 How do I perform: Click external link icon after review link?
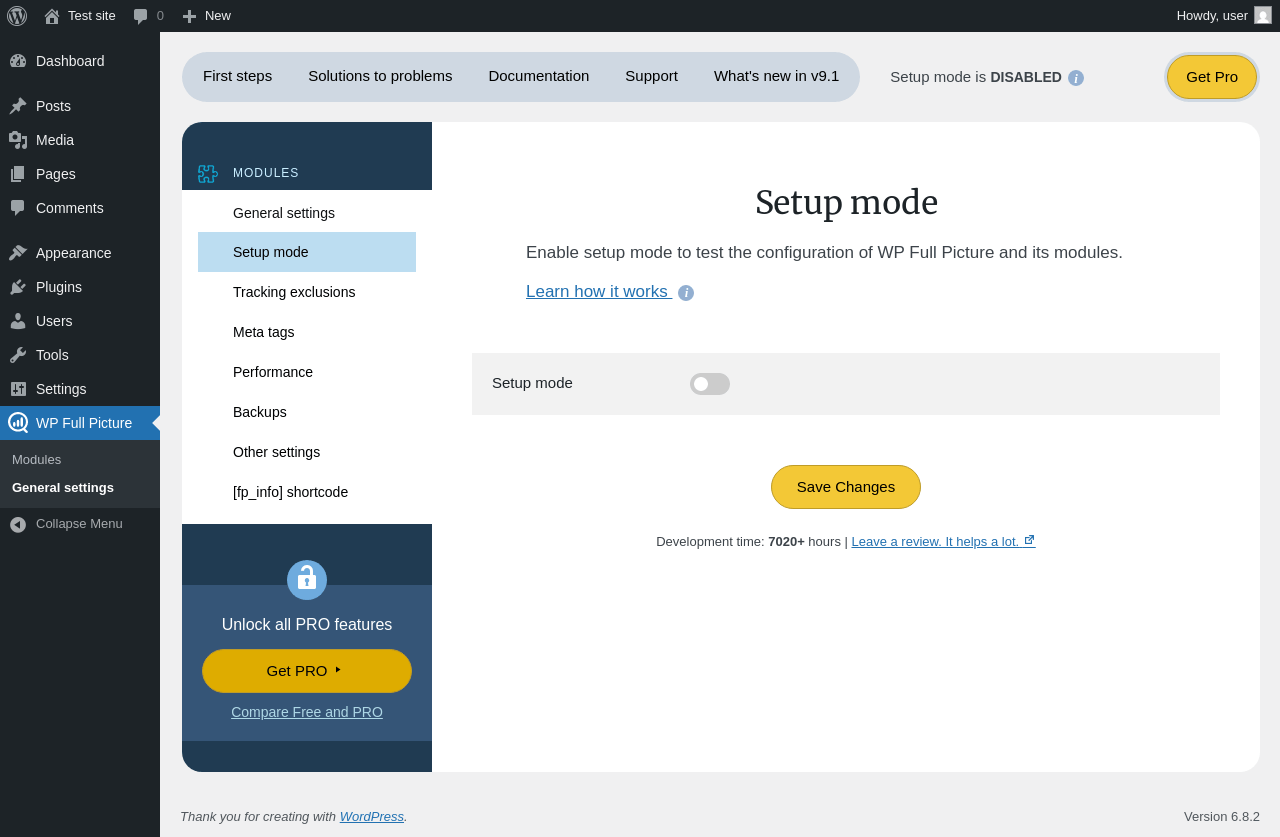1030,540
